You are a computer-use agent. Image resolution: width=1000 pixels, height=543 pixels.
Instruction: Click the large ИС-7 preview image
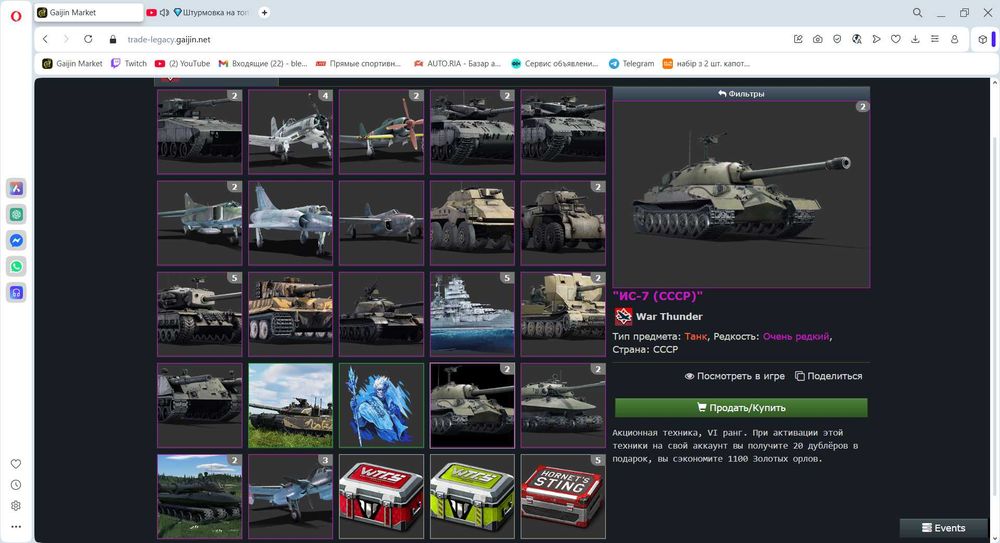pyautogui.click(x=741, y=195)
